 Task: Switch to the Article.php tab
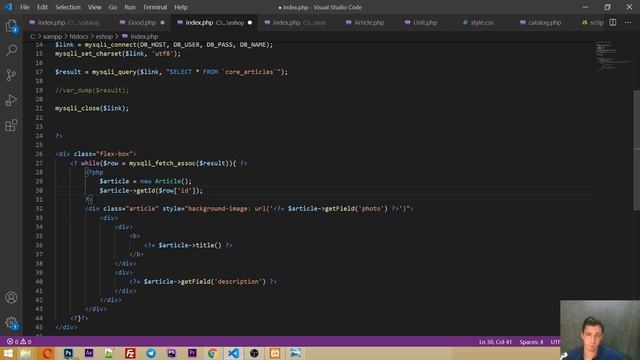pyautogui.click(x=369, y=22)
